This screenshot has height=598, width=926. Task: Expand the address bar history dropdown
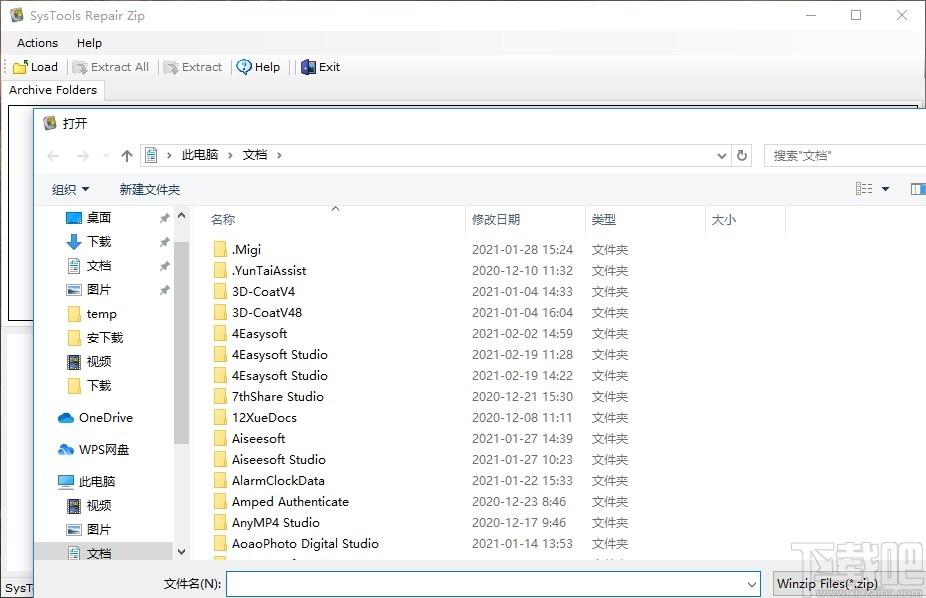(x=722, y=156)
